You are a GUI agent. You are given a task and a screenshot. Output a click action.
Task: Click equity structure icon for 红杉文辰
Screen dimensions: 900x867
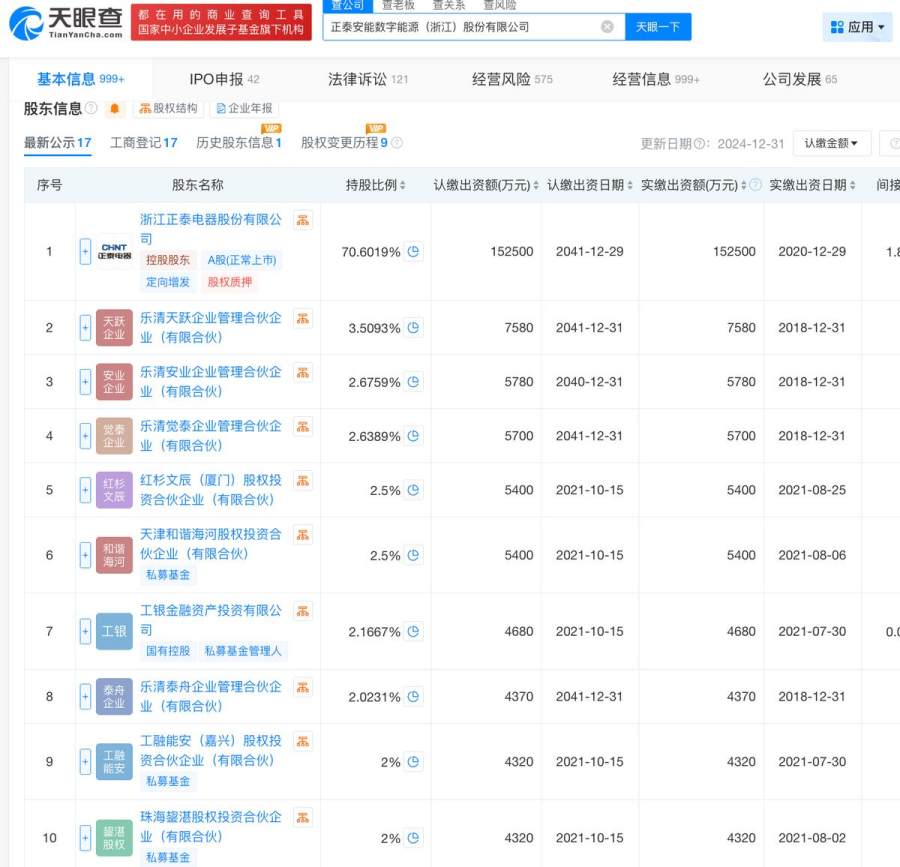pyautogui.click(x=302, y=481)
